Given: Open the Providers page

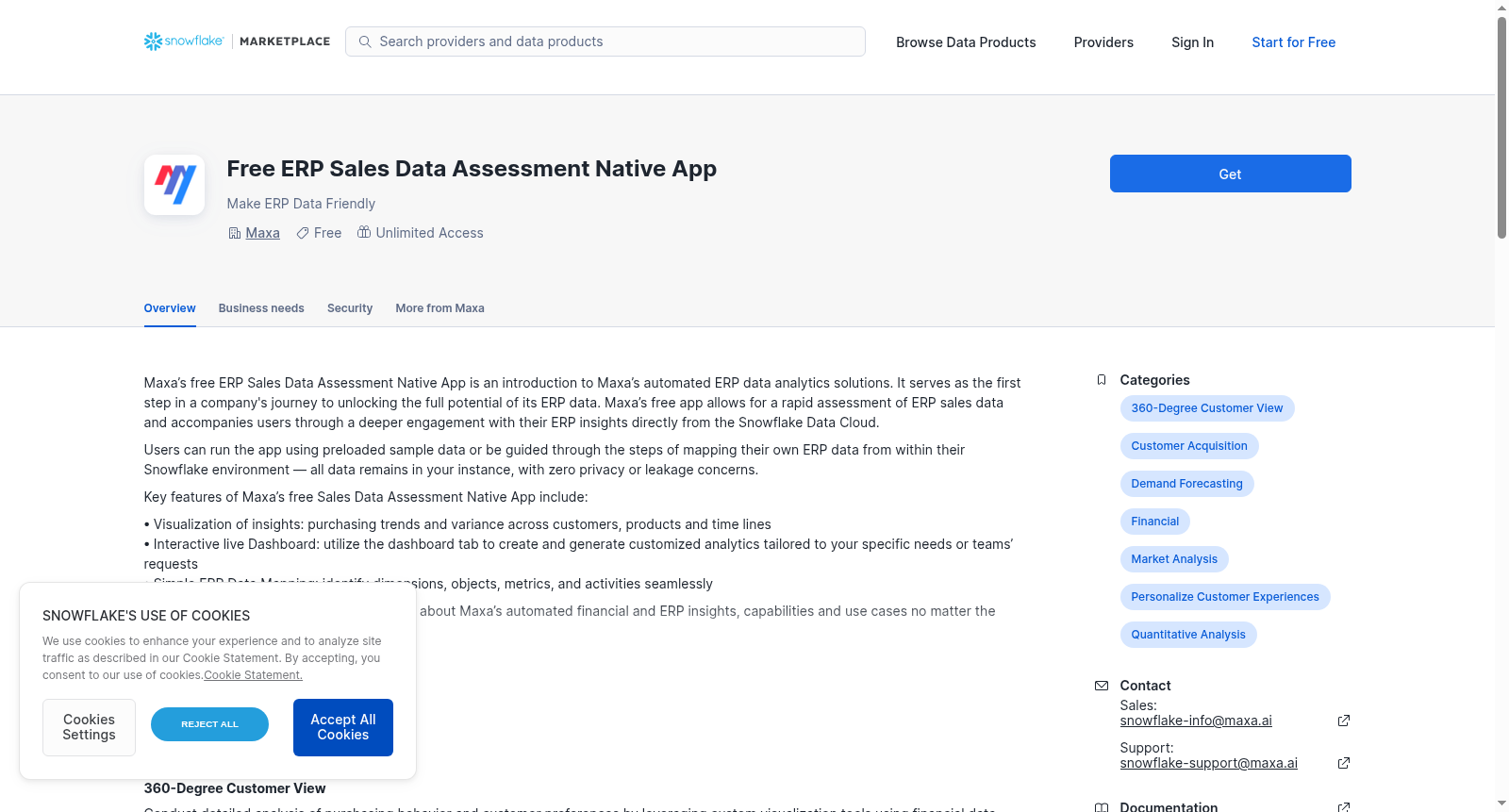Looking at the screenshot, I should coord(1103,42).
